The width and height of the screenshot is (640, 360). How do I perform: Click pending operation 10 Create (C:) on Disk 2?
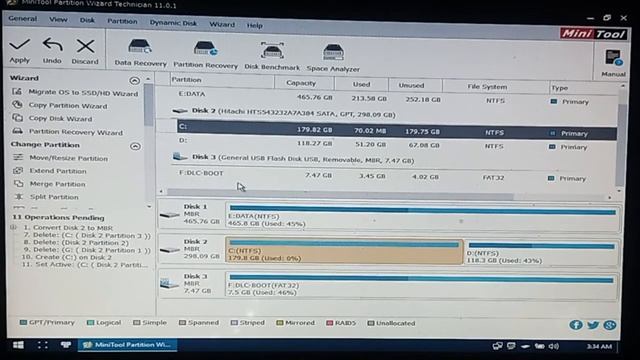pyautogui.click(x=66, y=257)
